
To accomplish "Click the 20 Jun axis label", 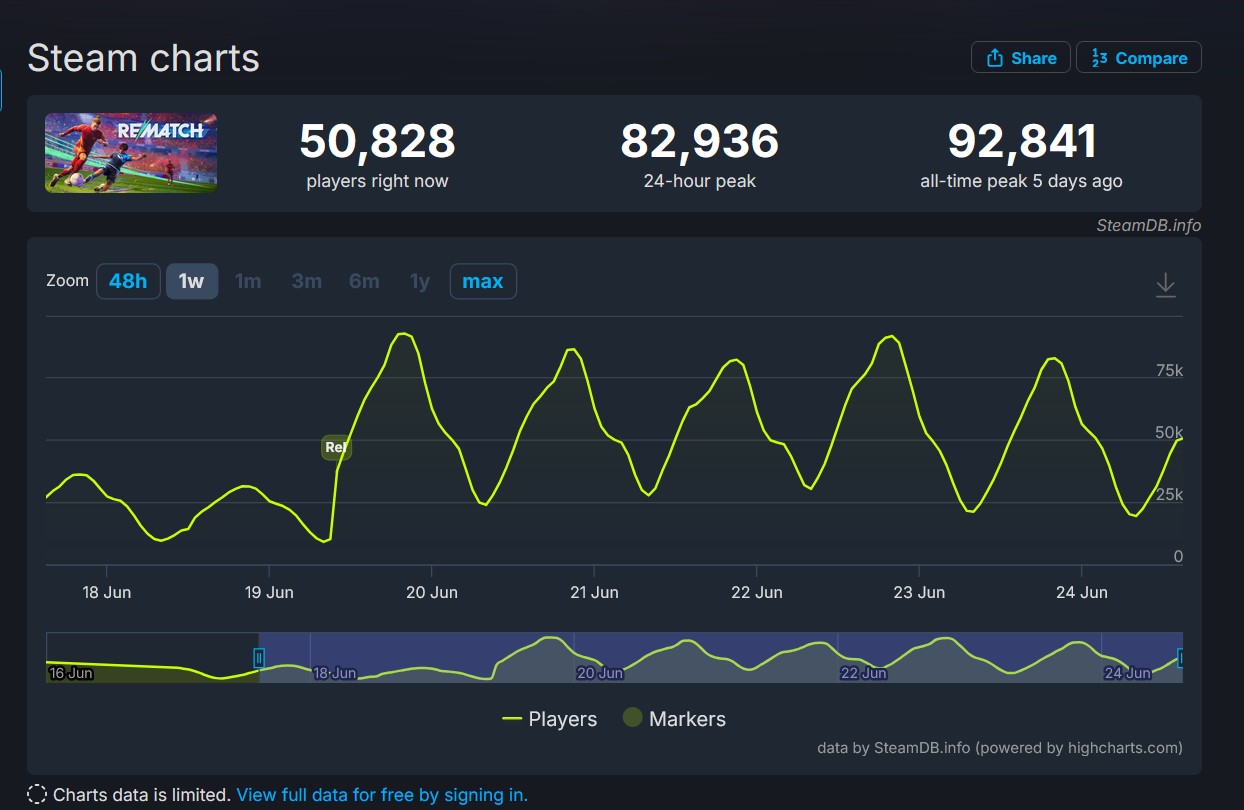I will (x=432, y=592).
